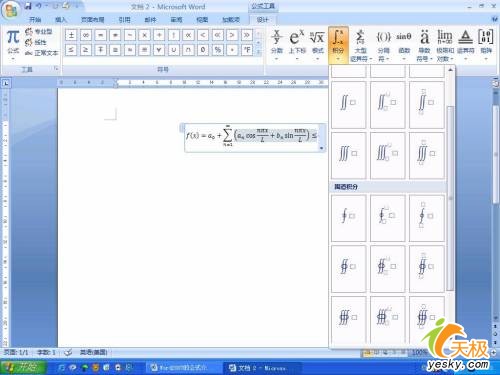Insert the division ÷ symbol

pos(159,35)
